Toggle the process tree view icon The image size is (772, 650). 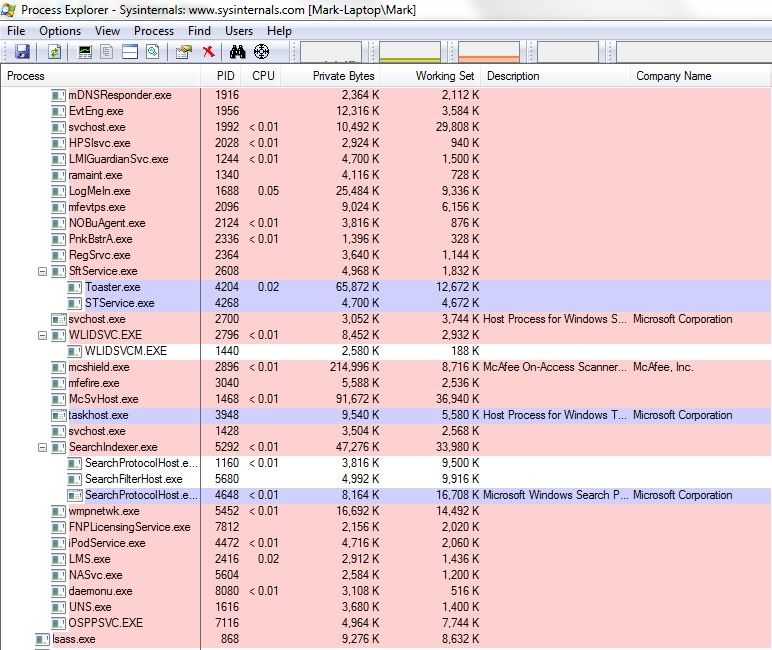tap(106, 52)
